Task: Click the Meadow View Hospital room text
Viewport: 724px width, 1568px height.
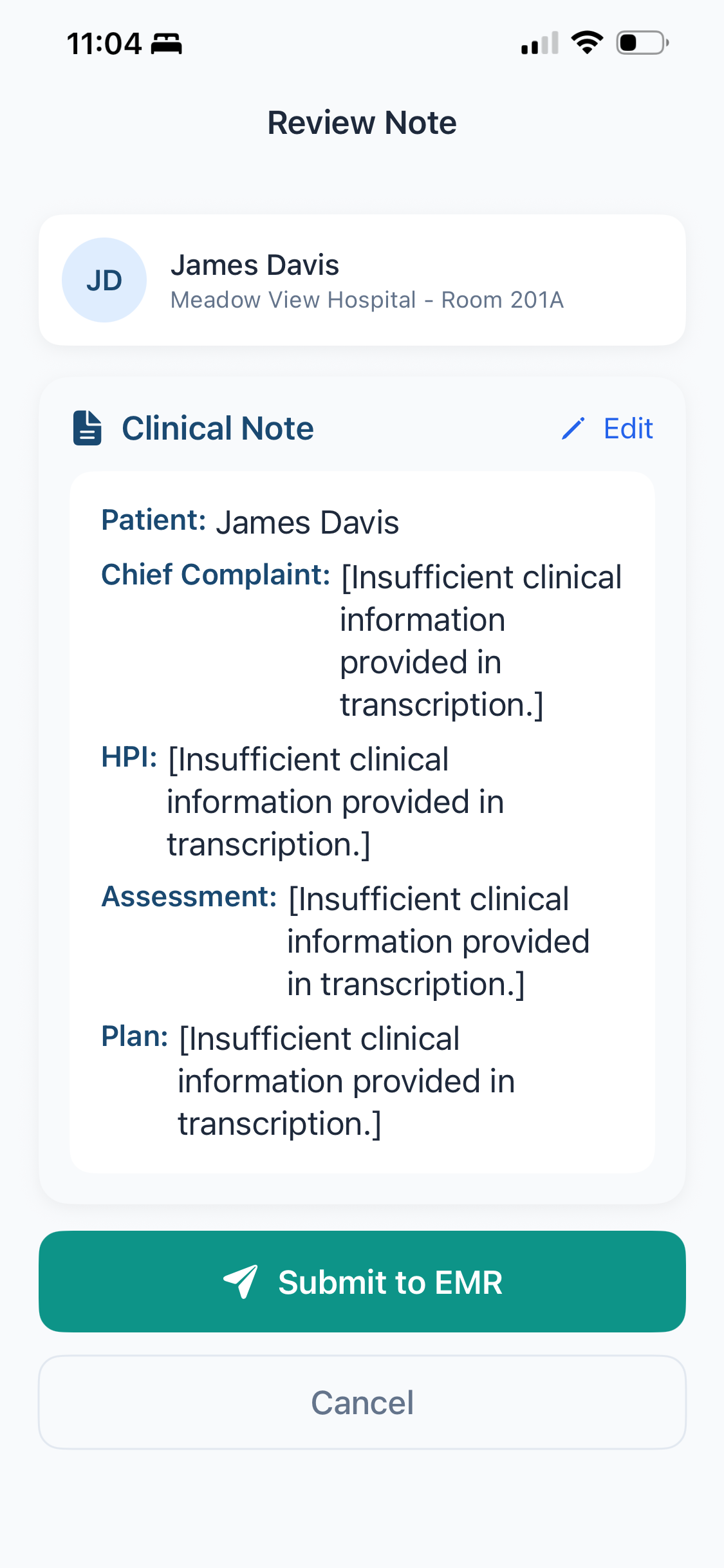Action: pos(367,300)
